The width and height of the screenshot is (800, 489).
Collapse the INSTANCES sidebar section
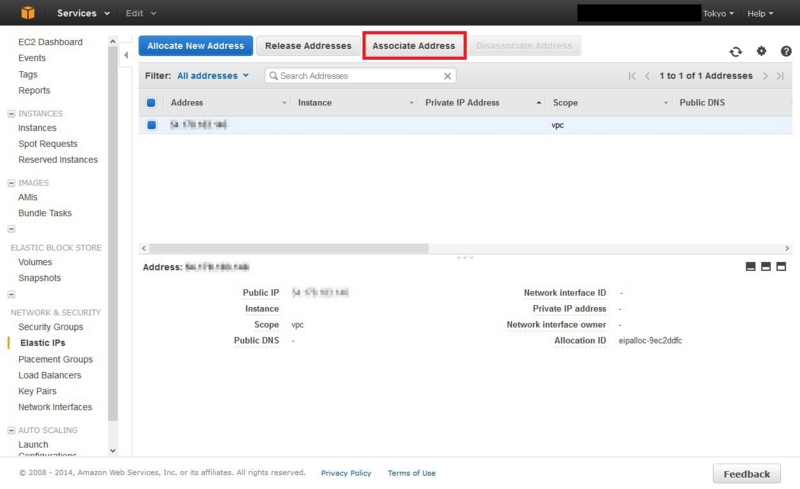click(x=11, y=113)
